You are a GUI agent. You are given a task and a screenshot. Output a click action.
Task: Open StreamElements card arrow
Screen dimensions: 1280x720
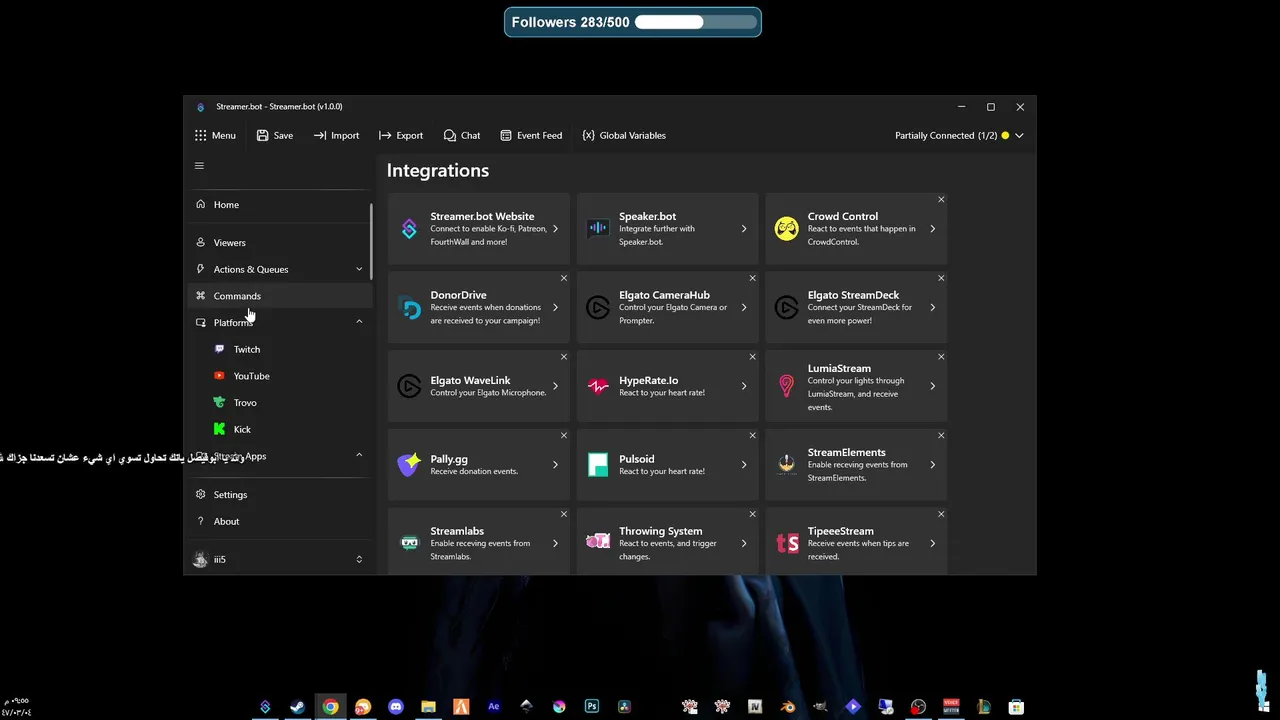click(x=933, y=465)
